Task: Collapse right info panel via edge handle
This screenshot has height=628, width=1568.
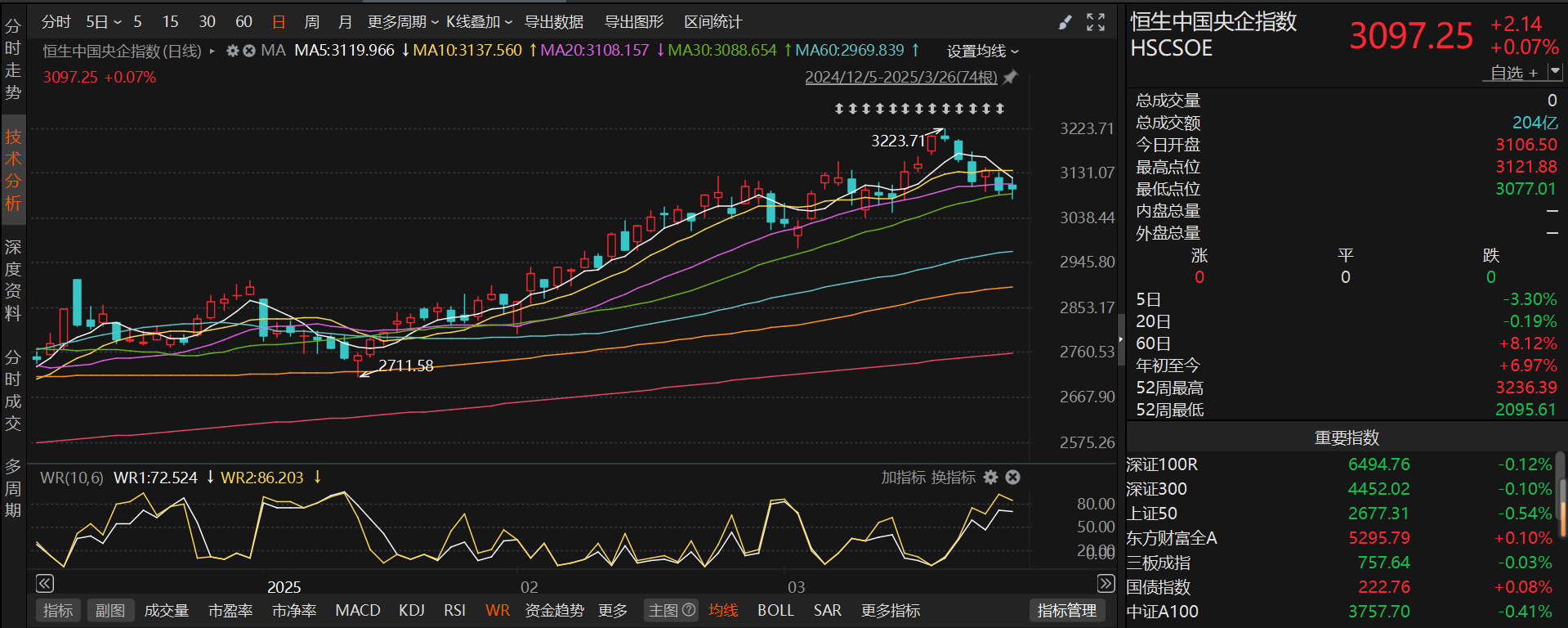Action: tap(1121, 339)
